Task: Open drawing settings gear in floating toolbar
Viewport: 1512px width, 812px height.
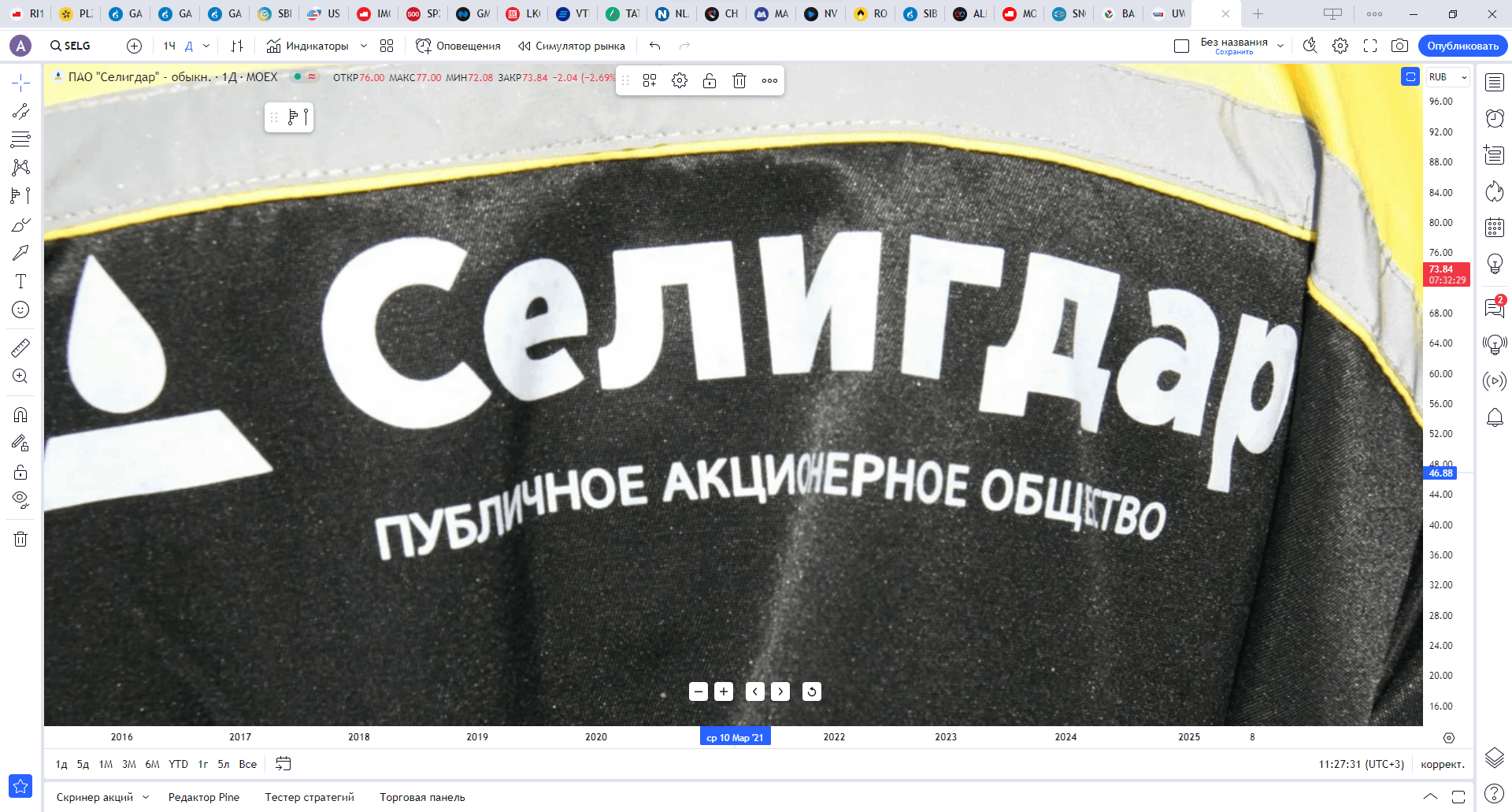Action: [x=680, y=80]
